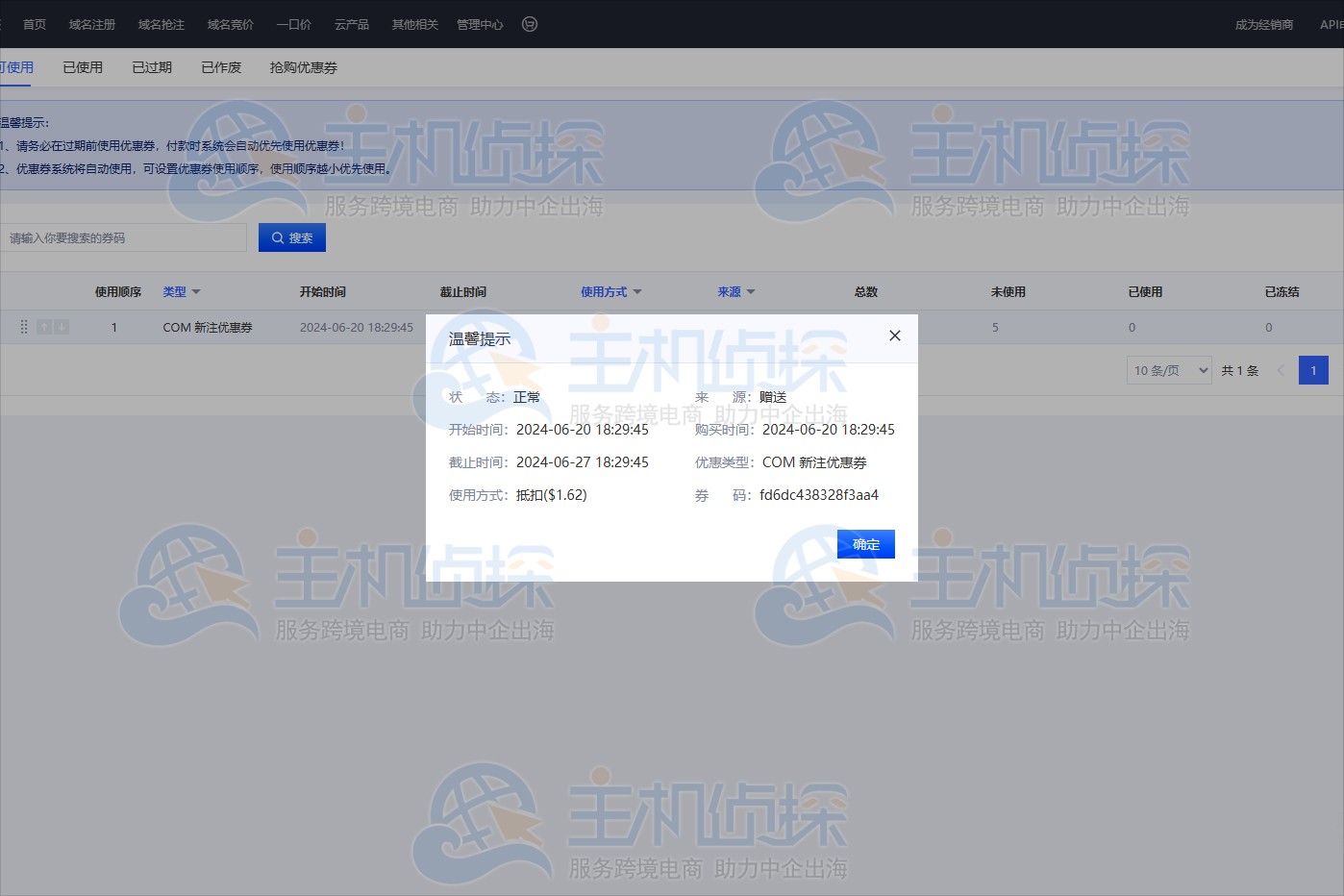Open the 来源 column filter
Viewport: 1344px width, 896px height.
[751, 292]
